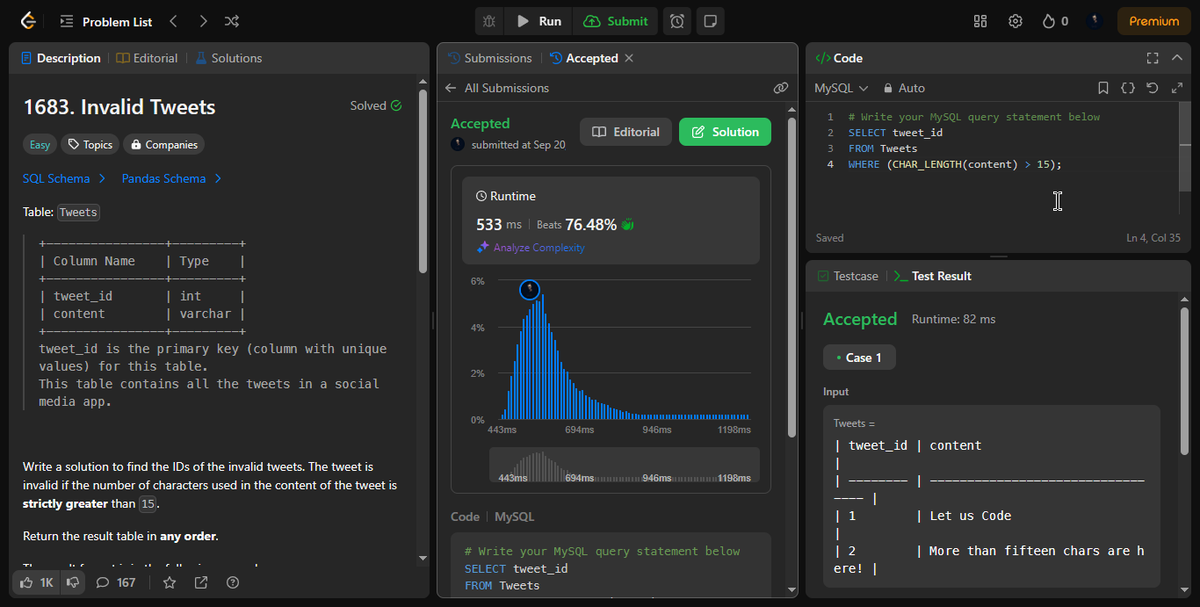This screenshot has height=607, width=1200.
Task: Click the Premium button
Action: click(x=1154, y=21)
